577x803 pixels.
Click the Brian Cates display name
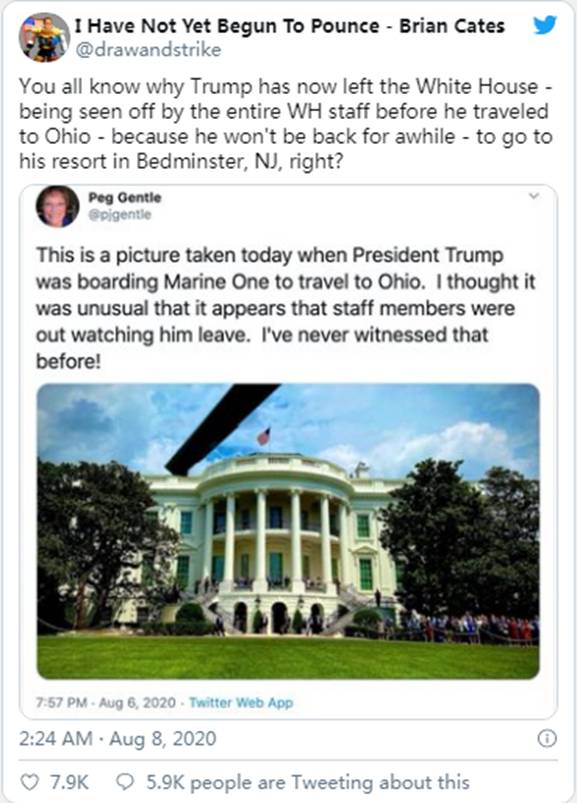click(290, 26)
